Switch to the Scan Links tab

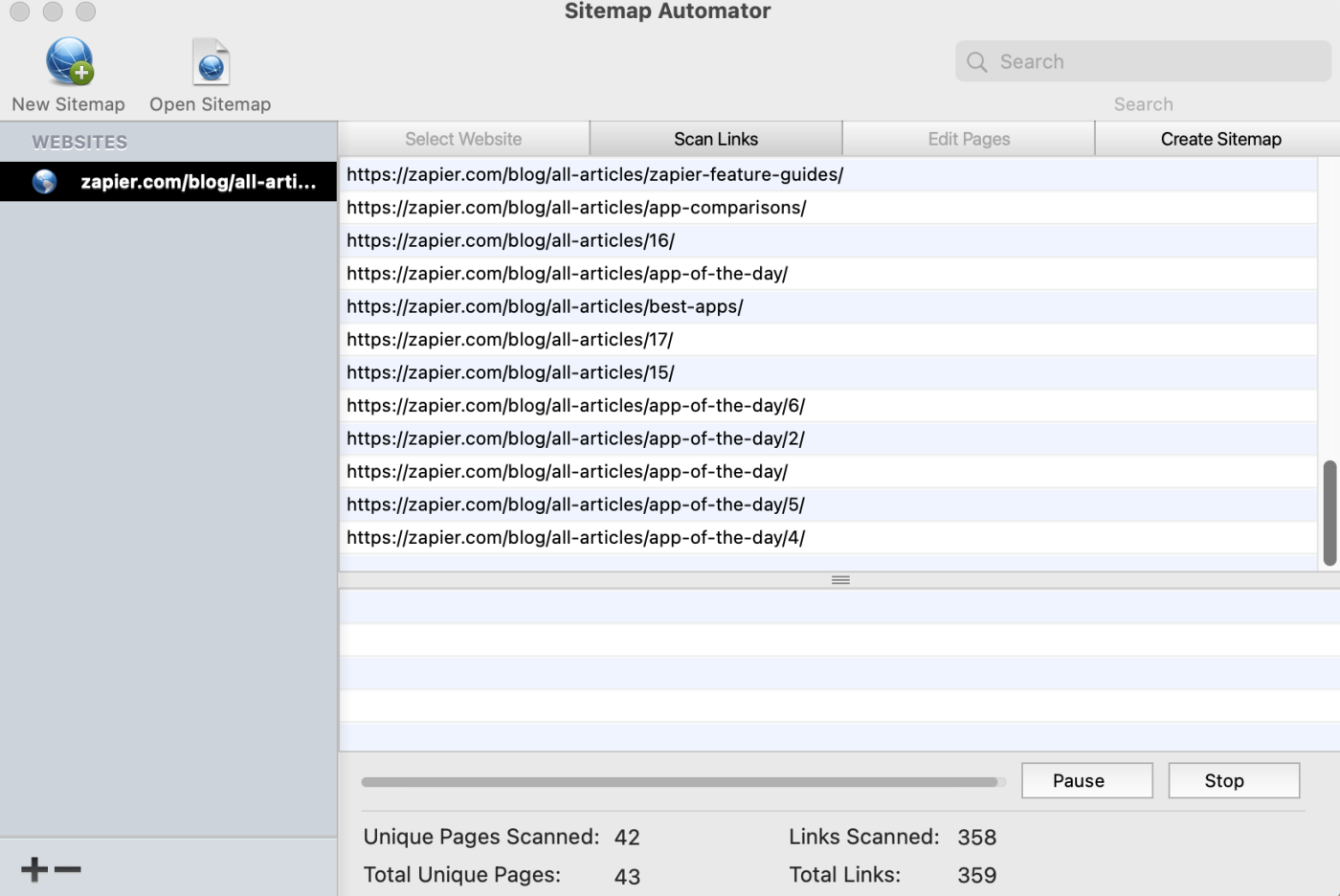tap(716, 139)
